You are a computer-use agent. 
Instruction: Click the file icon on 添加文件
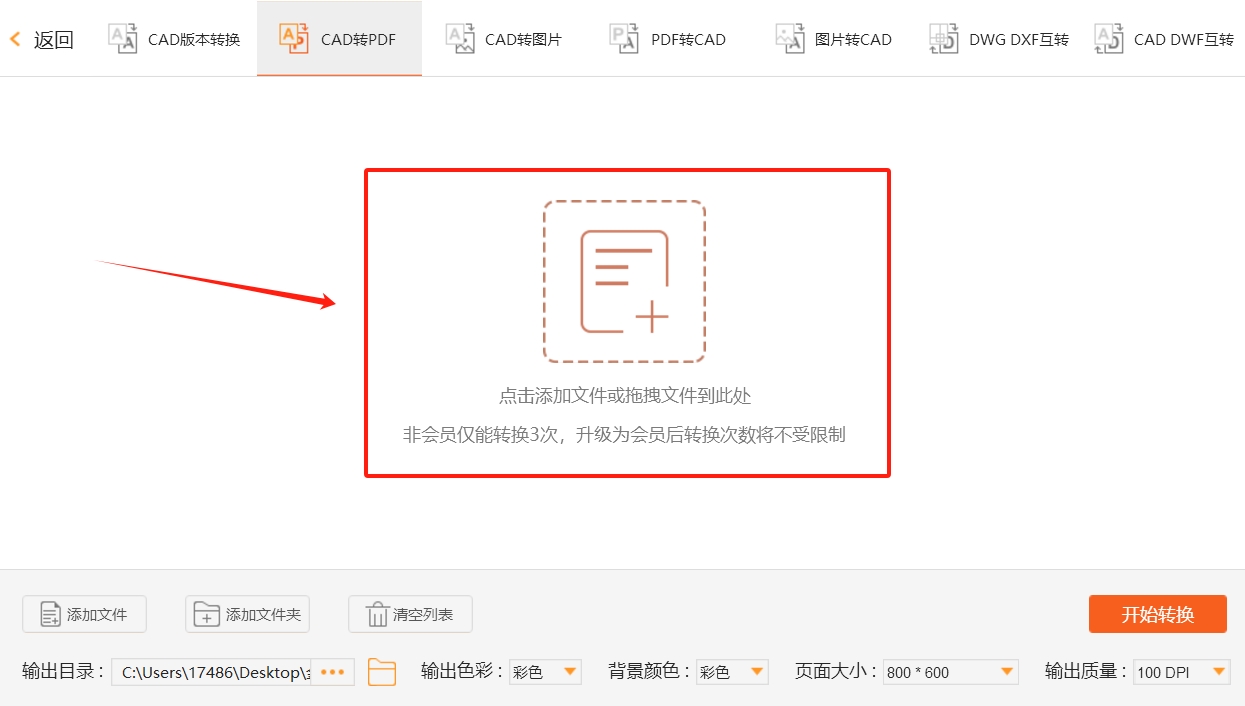51,614
